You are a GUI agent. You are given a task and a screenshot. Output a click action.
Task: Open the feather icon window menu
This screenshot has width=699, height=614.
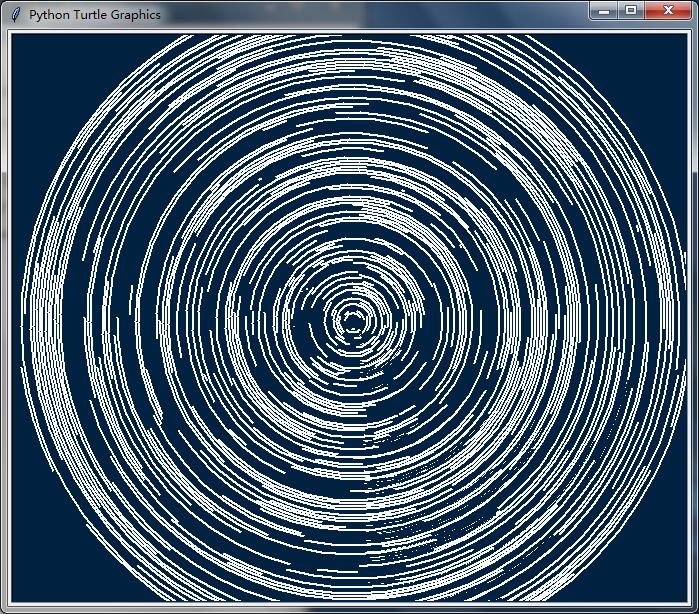pyautogui.click(x=16, y=15)
